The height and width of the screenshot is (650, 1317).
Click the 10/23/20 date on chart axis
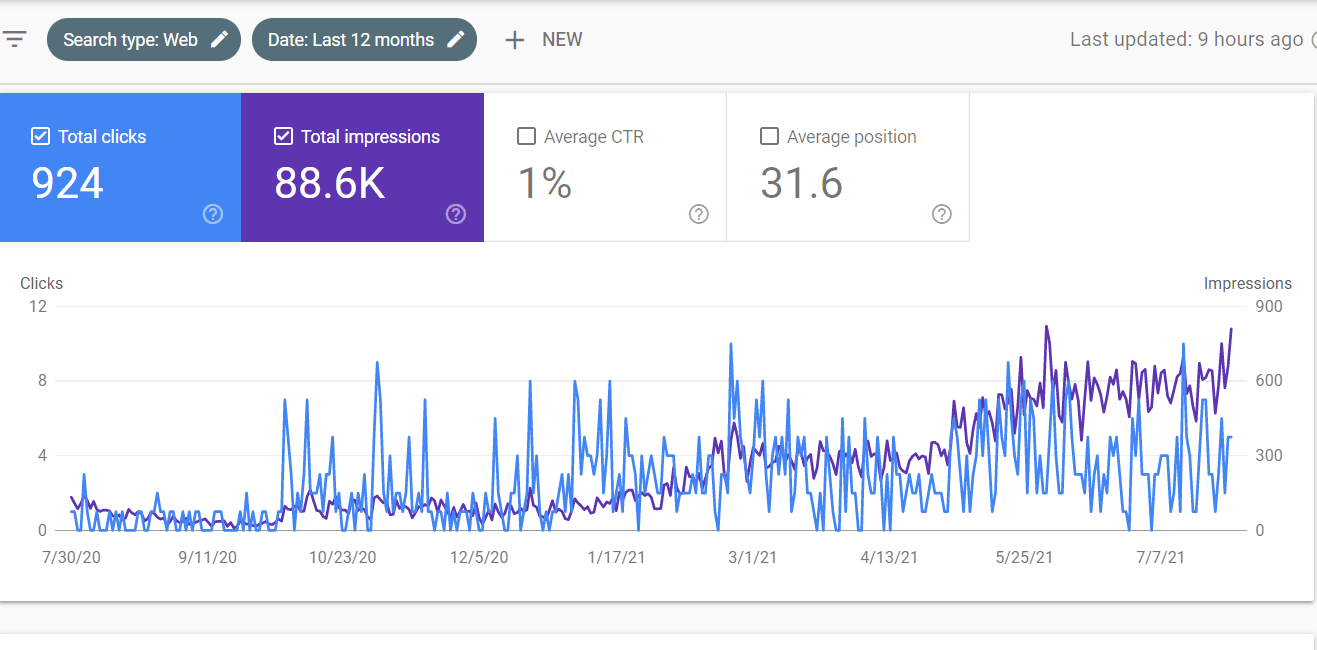click(x=343, y=557)
